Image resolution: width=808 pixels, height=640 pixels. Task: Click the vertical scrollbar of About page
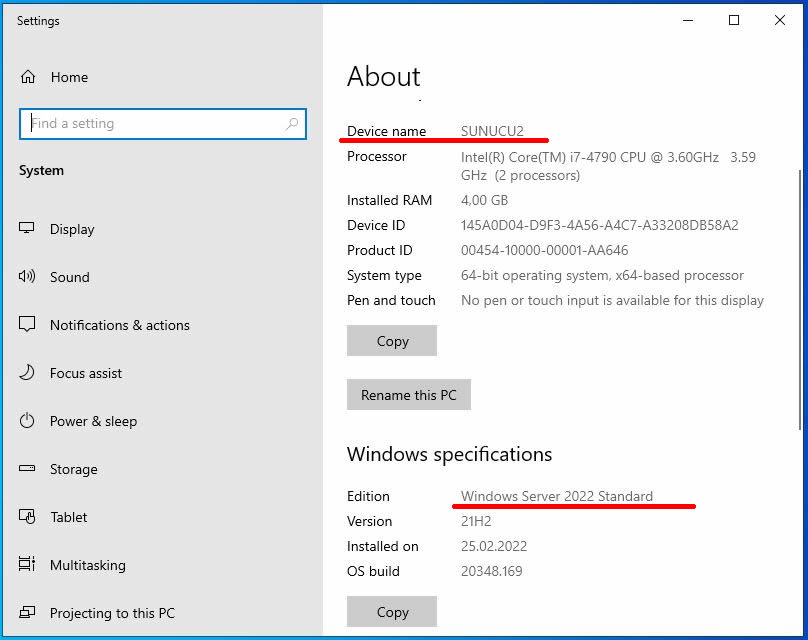800,299
